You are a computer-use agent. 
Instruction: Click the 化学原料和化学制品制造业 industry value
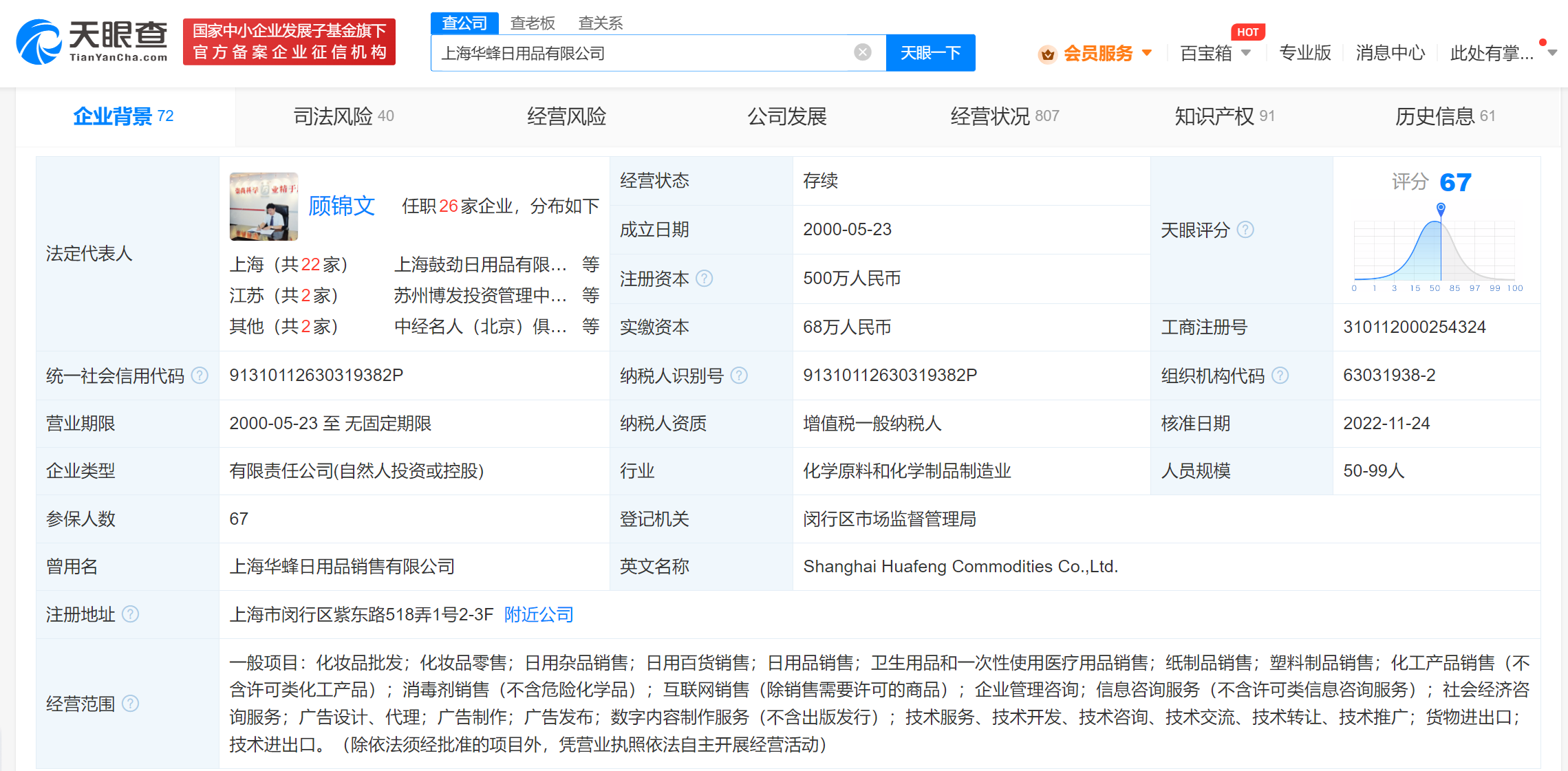coord(907,471)
